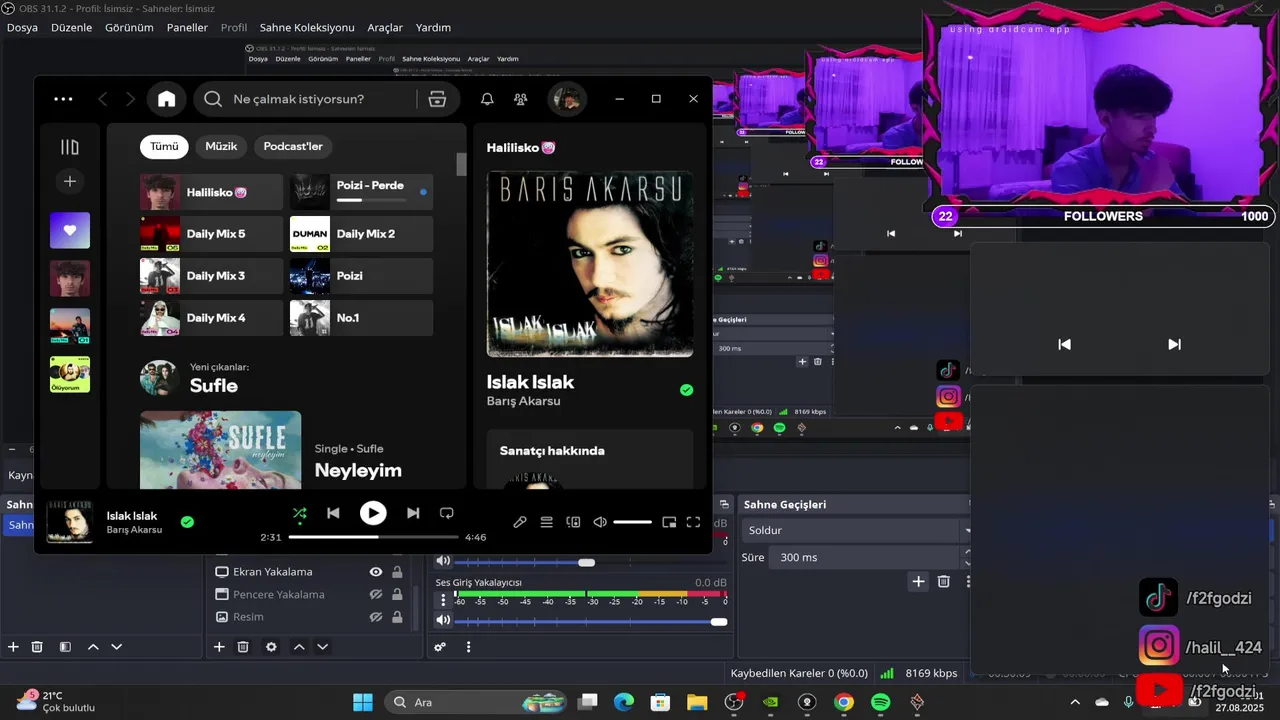Open Spotify notifications bell
1280x720 pixels.
(487, 99)
